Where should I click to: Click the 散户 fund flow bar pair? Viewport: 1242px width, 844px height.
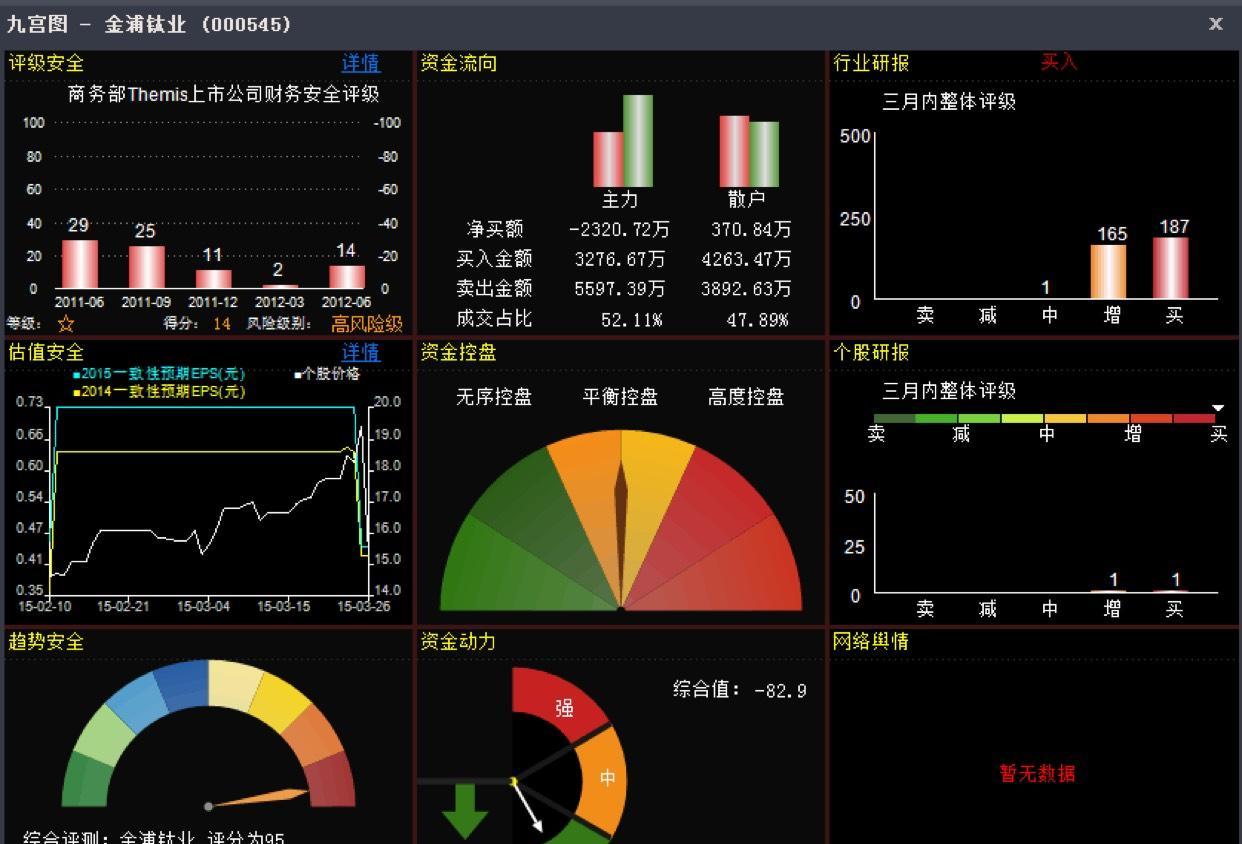point(749,151)
